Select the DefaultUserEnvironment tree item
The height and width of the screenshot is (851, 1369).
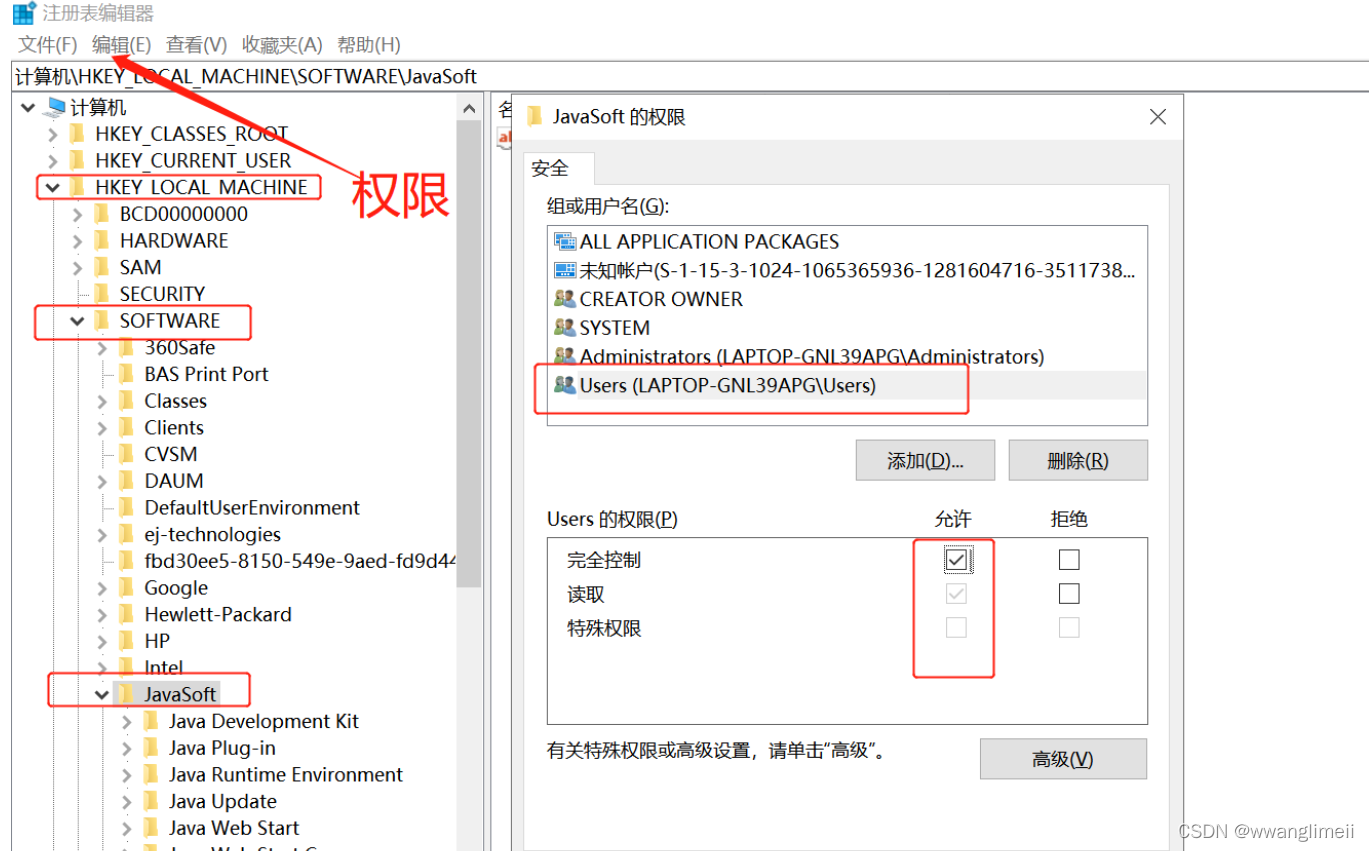252,507
